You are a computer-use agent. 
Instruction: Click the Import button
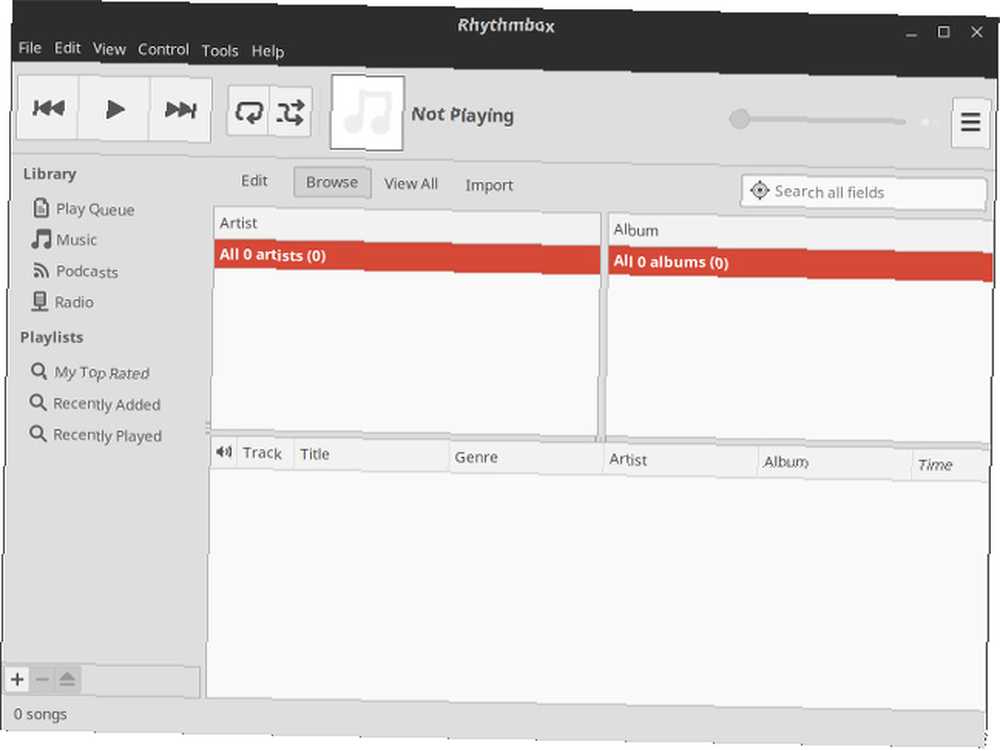point(489,185)
